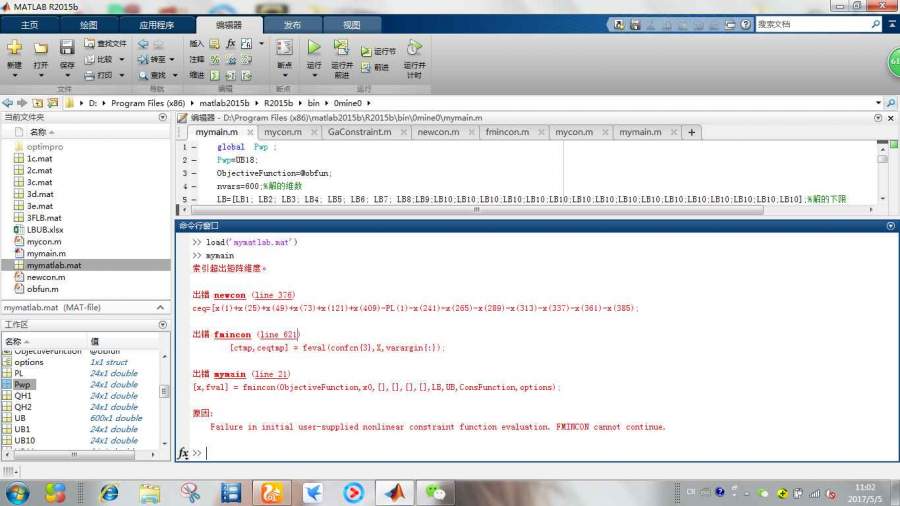Open the Open (打开) dropdown arrow

pyautogui.click(x=41, y=76)
